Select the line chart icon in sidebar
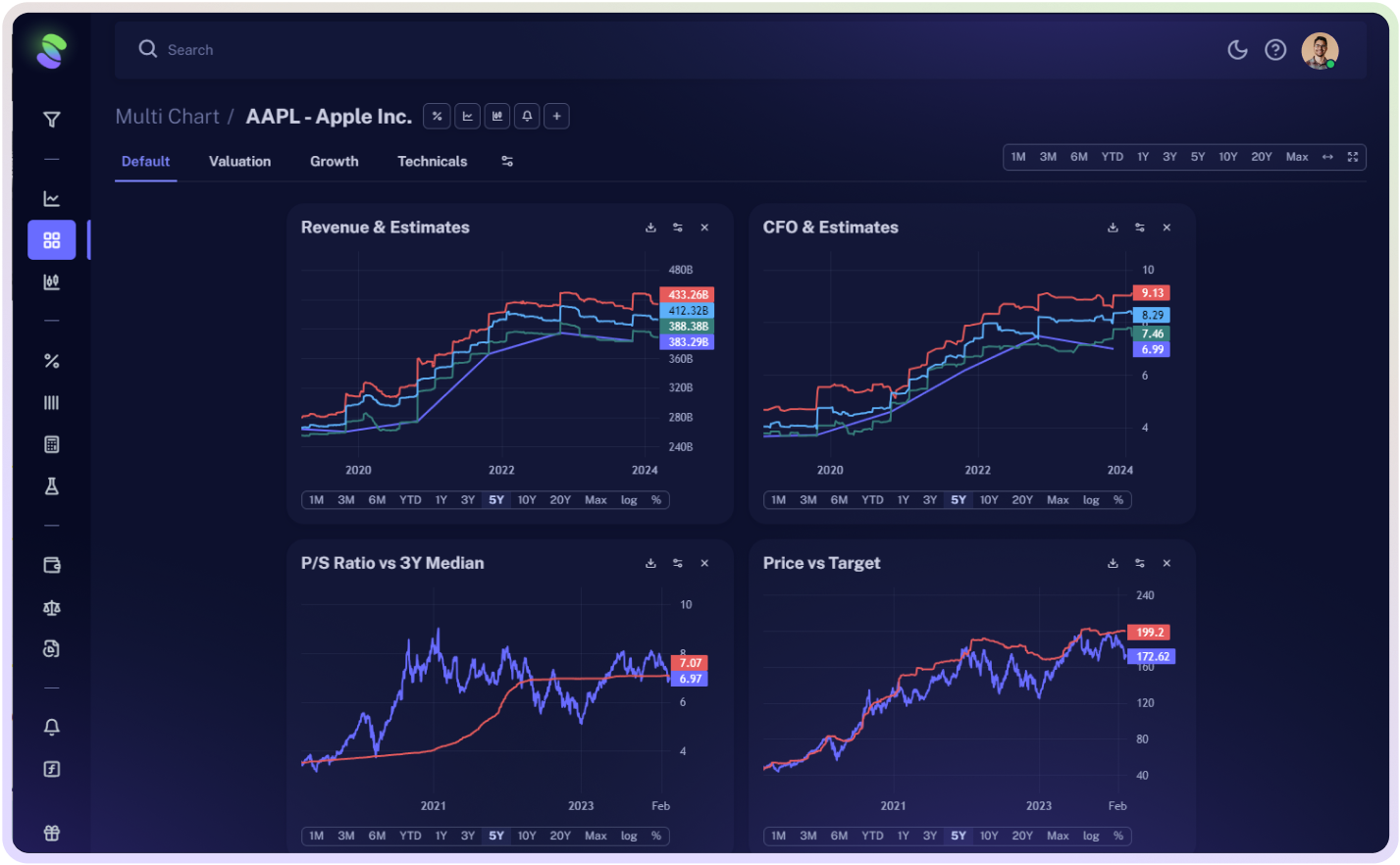 [51, 197]
